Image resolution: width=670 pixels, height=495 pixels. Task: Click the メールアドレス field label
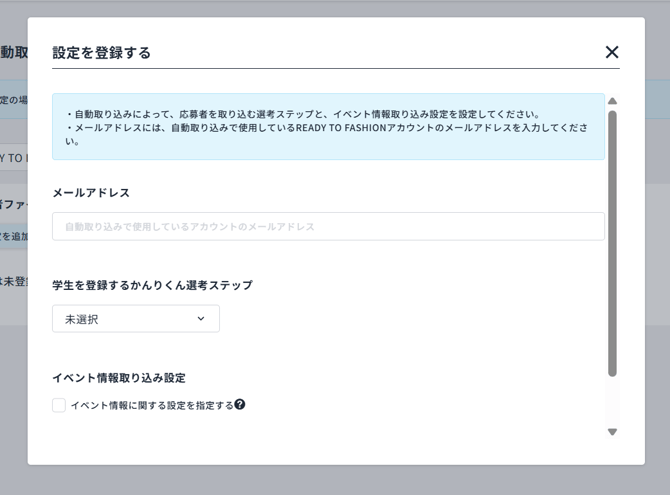[91, 192]
